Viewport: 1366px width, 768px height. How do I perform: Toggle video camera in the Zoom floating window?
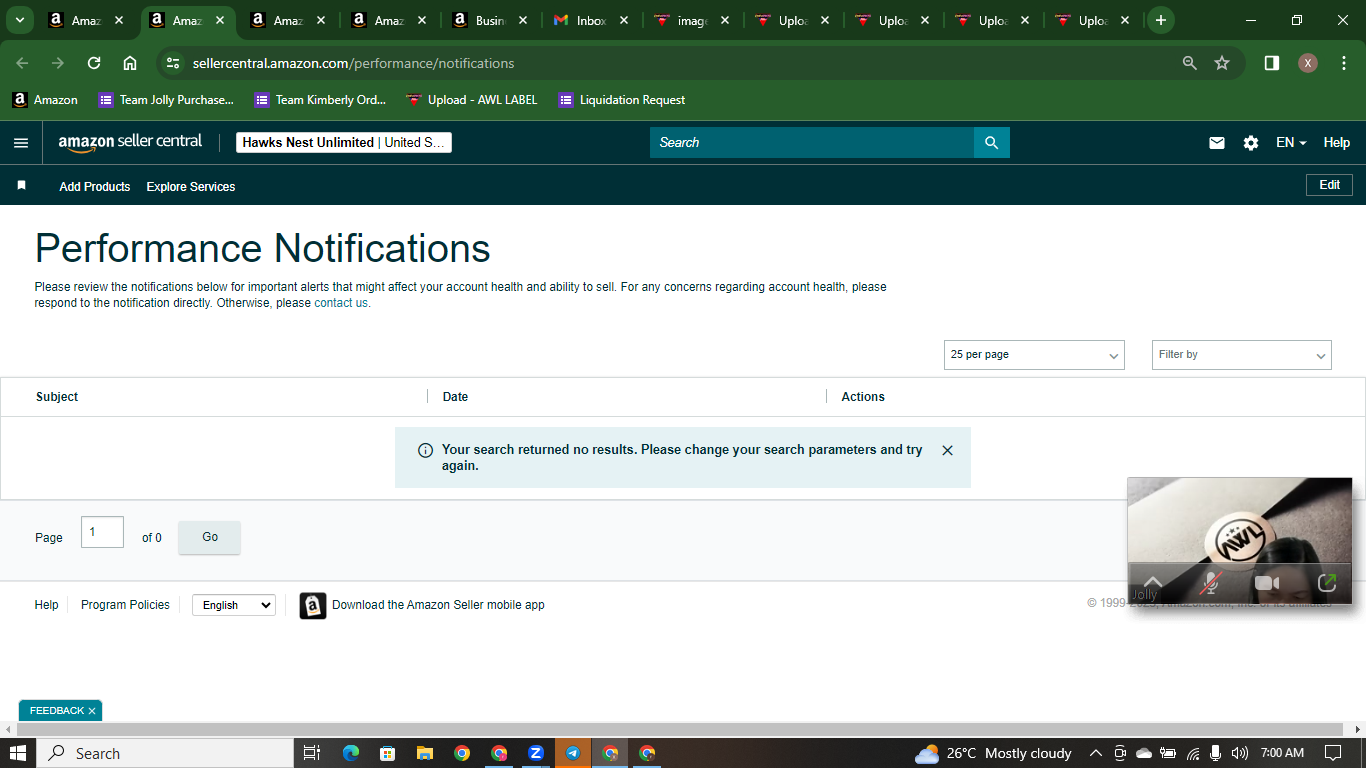point(1267,583)
